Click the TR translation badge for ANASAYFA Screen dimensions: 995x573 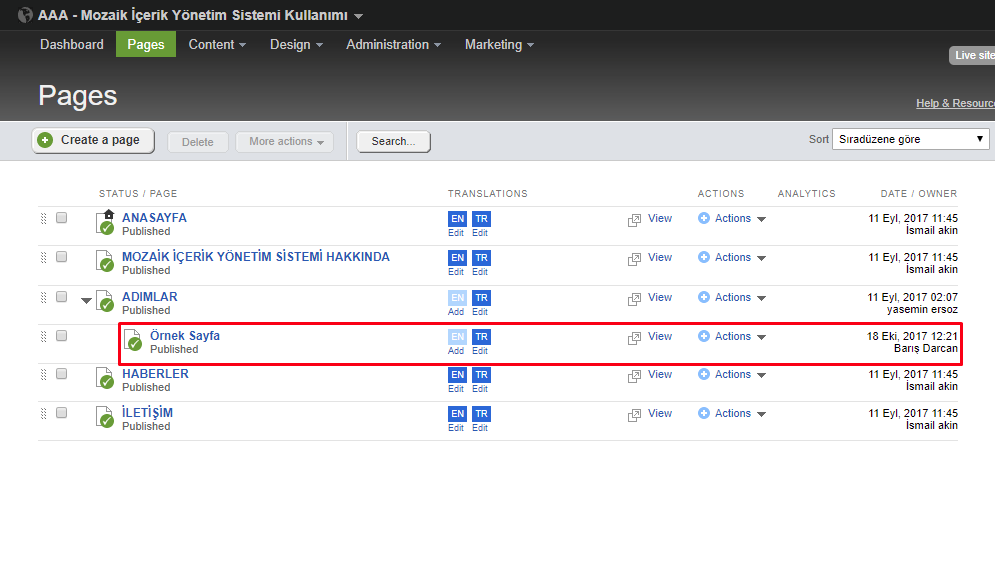(x=482, y=219)
